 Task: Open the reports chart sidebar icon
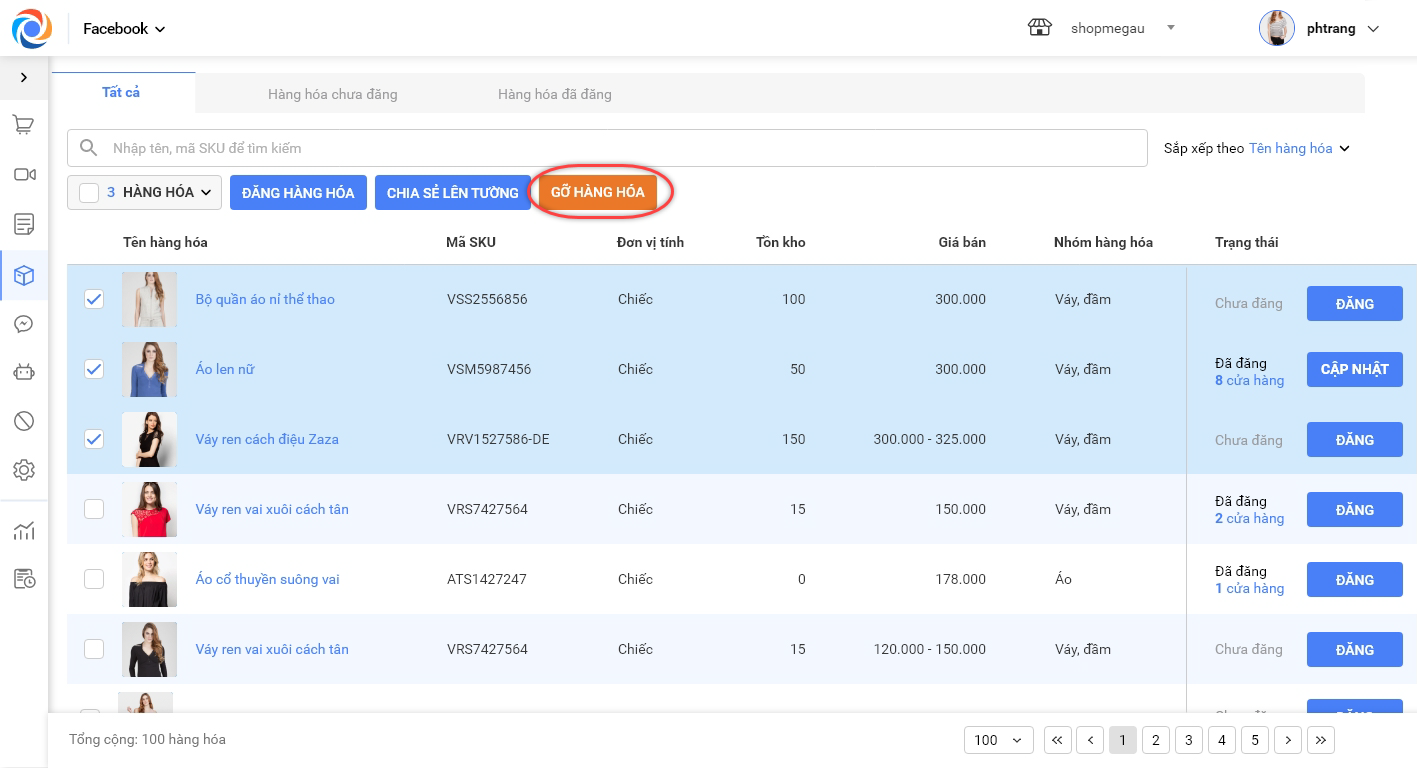point(24,531)
